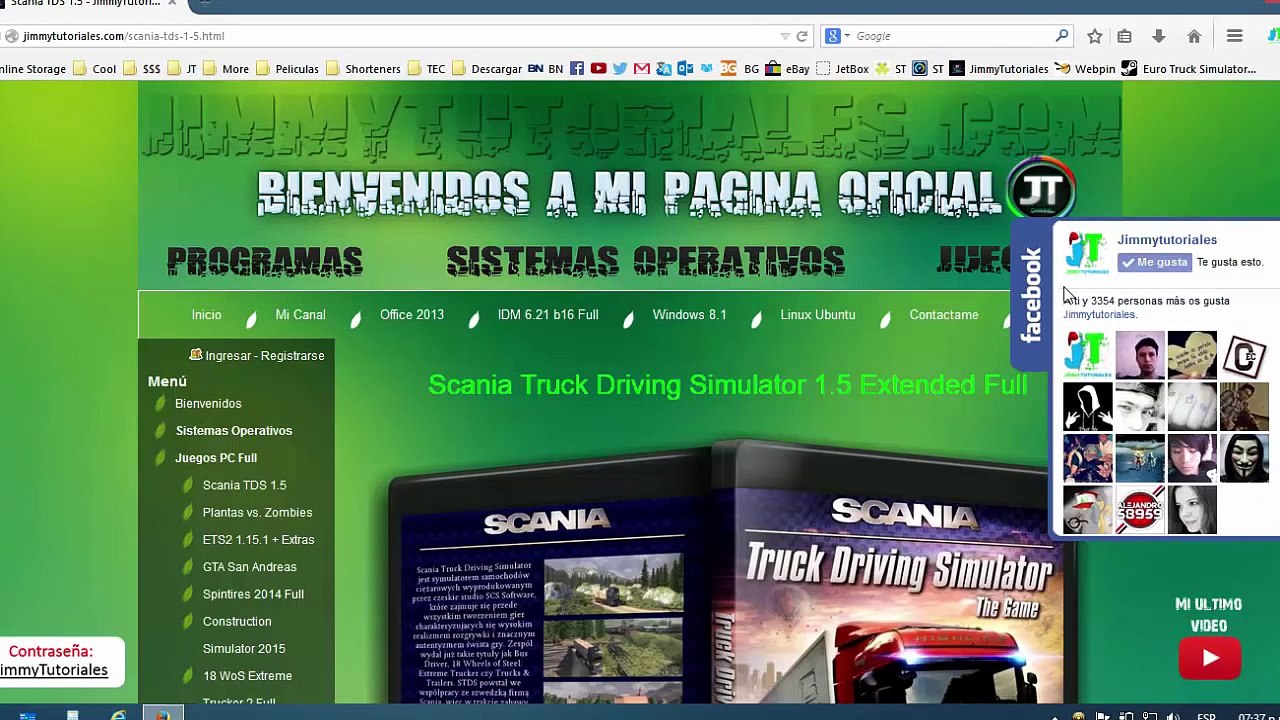Screen dimensions: 1280x720
Task: Open Windows 8.1 in the navigation bar
Action: [x=689, y=314]
